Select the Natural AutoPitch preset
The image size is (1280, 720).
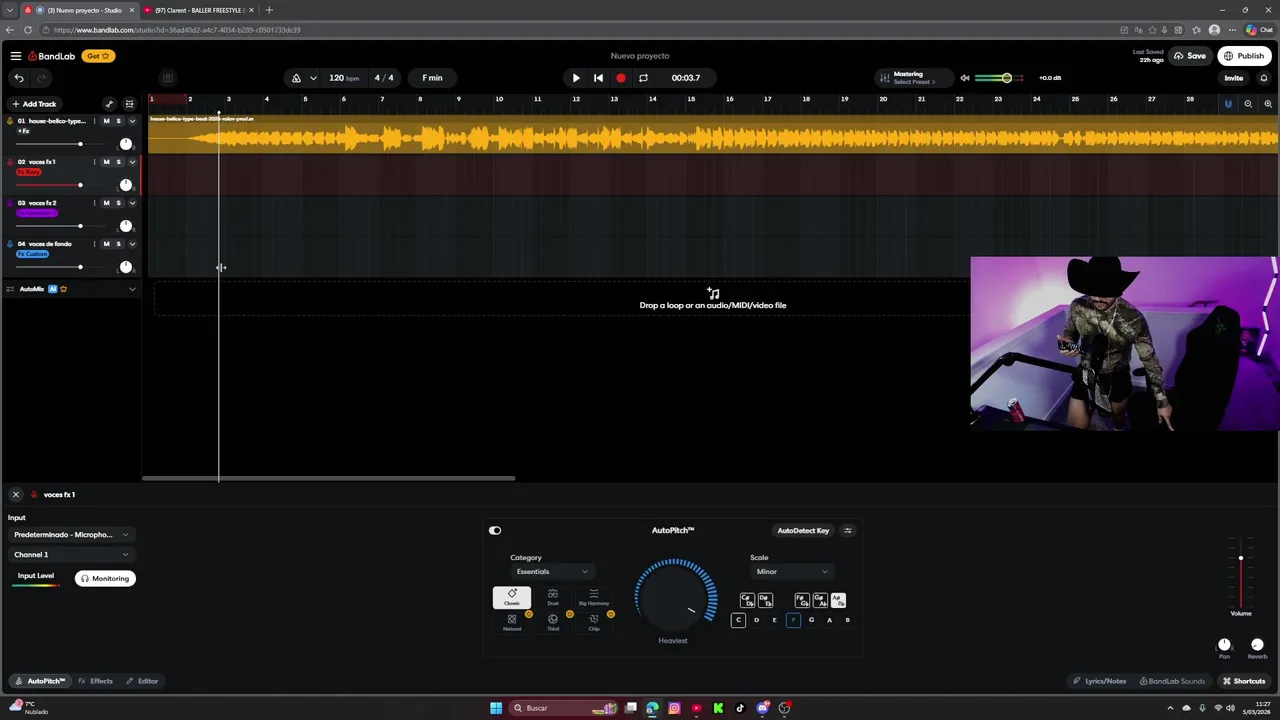512,622
